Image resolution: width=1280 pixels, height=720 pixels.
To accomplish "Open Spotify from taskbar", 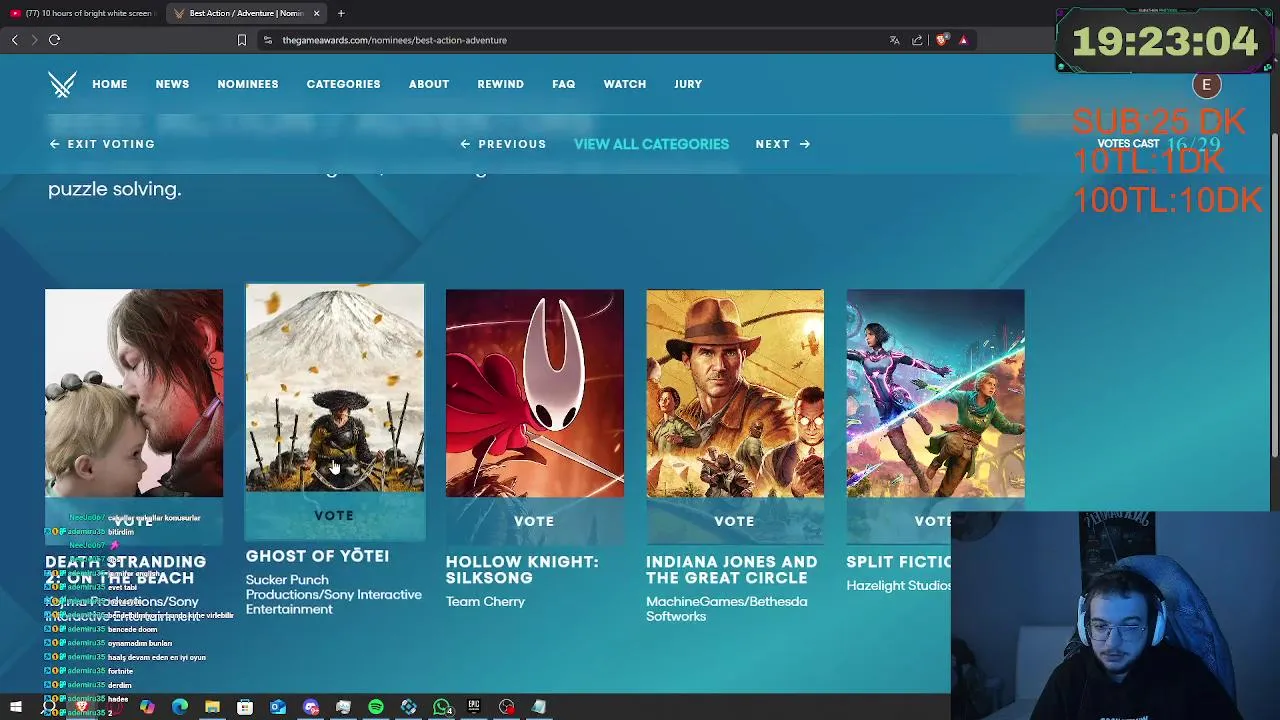I will [376, 707].
